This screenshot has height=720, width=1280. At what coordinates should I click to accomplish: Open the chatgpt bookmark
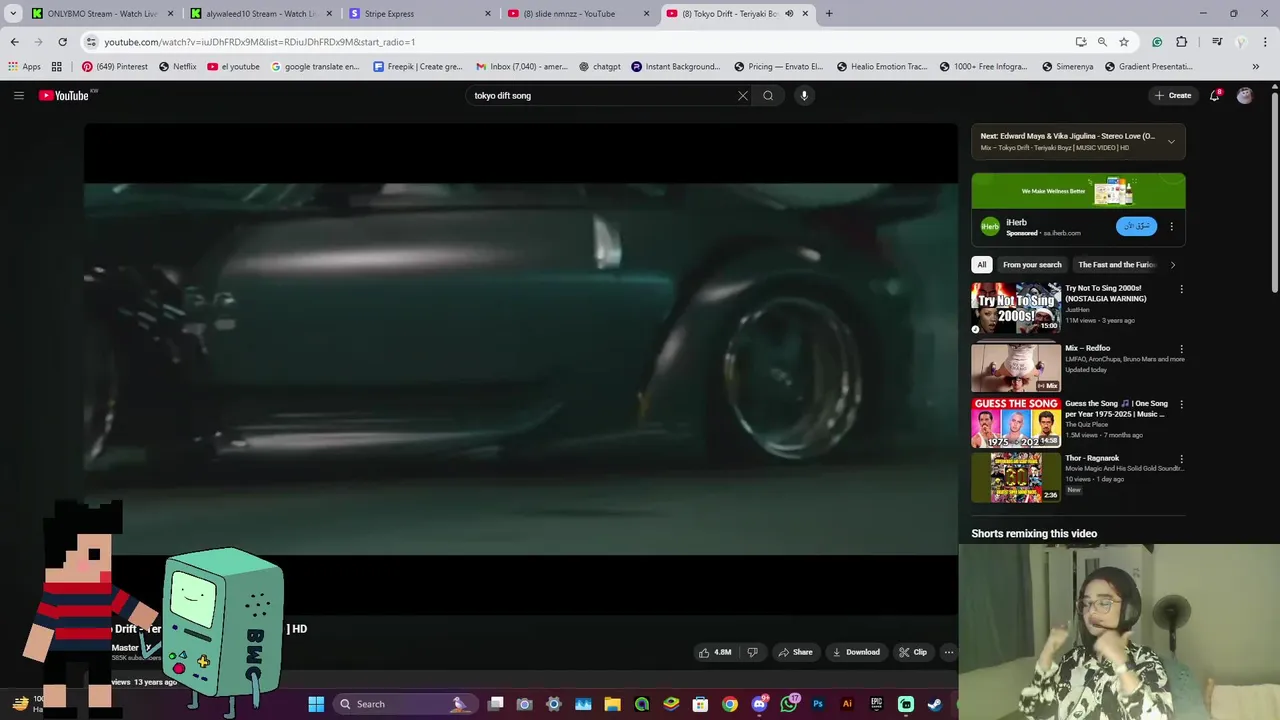[600, 67]
